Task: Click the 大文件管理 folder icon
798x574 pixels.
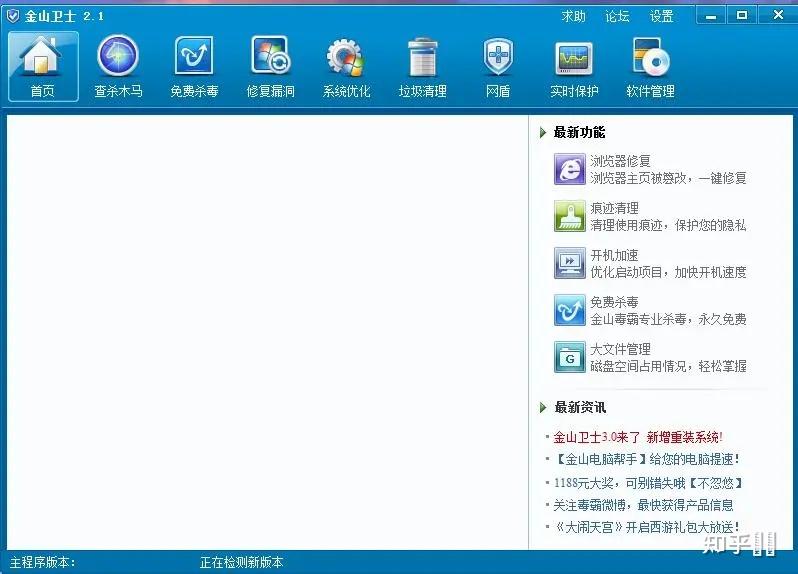Action: click(x=569, y=357)
